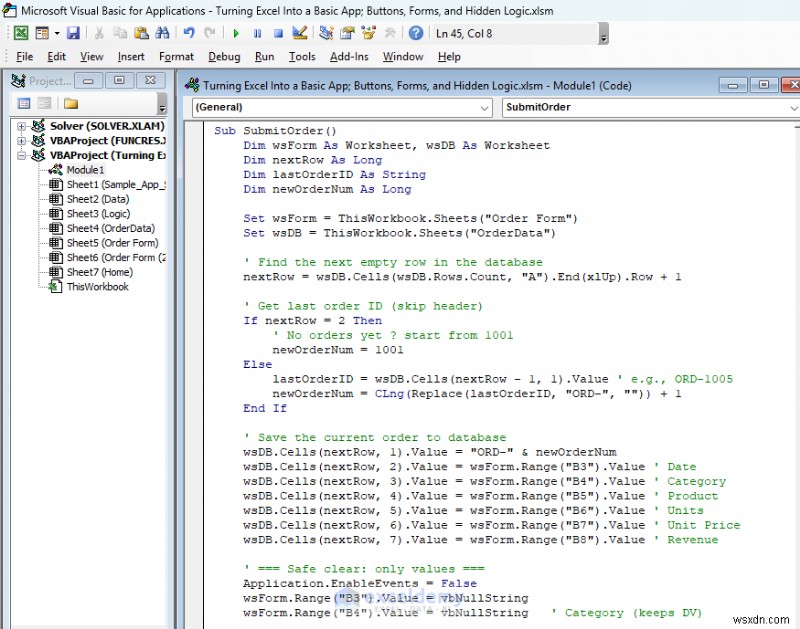This screenshot has height=629, width=800.
Task: Save the workbook with the disk icon
Action: [x=73, y=33]
